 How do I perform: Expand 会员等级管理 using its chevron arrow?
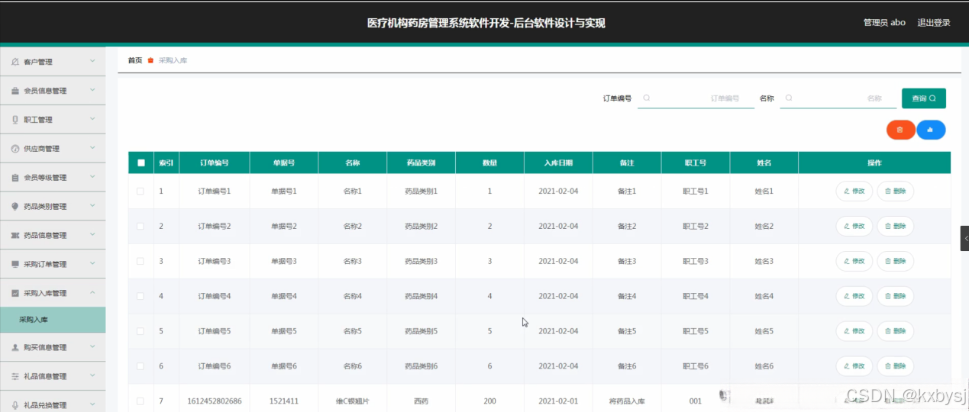(92, 177)
